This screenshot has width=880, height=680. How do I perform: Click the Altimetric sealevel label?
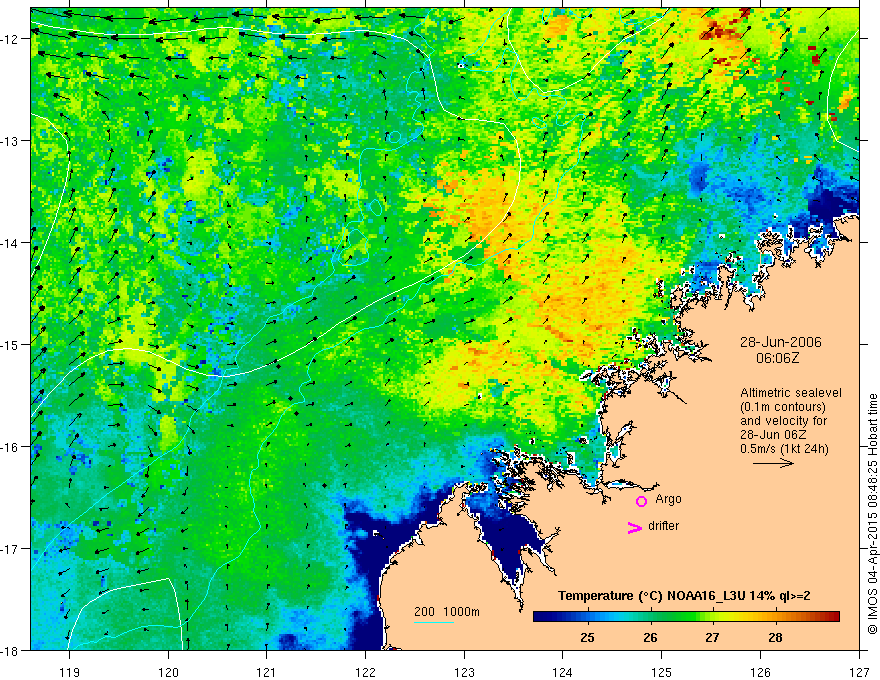(791, 393)
